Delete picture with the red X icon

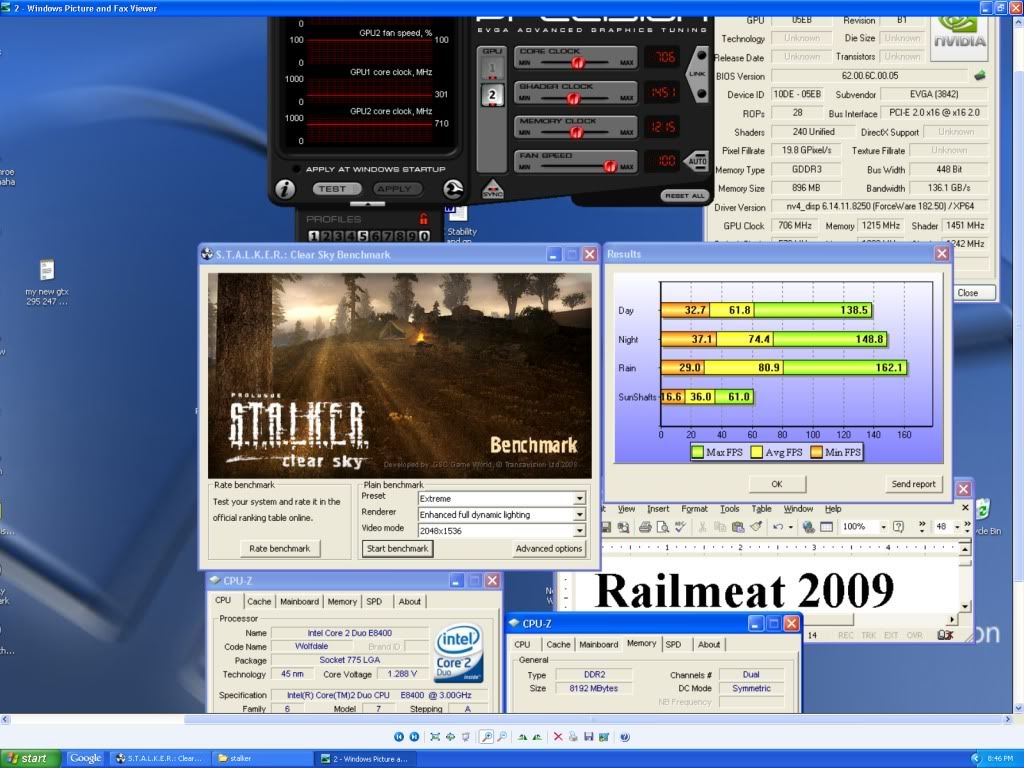pyautogui.click(x=558, y=737)
